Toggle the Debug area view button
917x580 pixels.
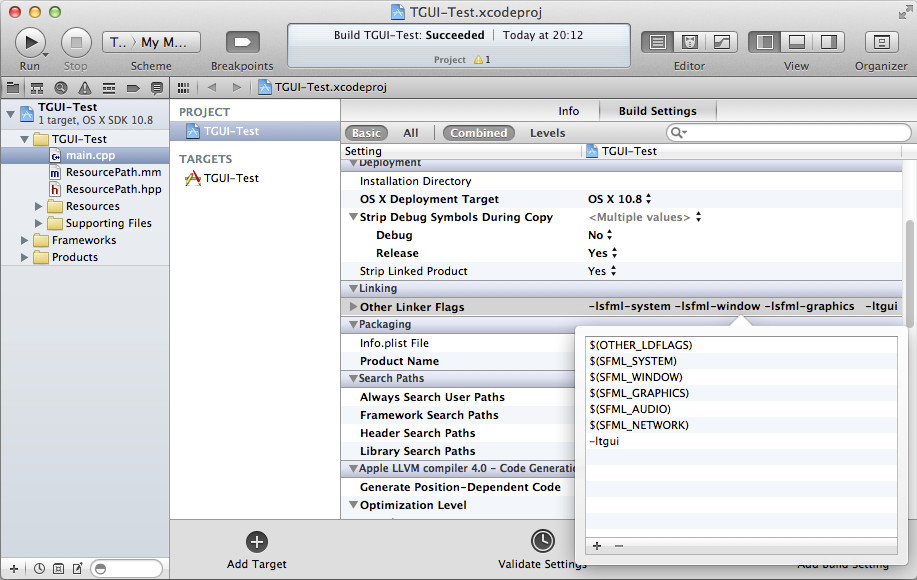coord(797,42)
